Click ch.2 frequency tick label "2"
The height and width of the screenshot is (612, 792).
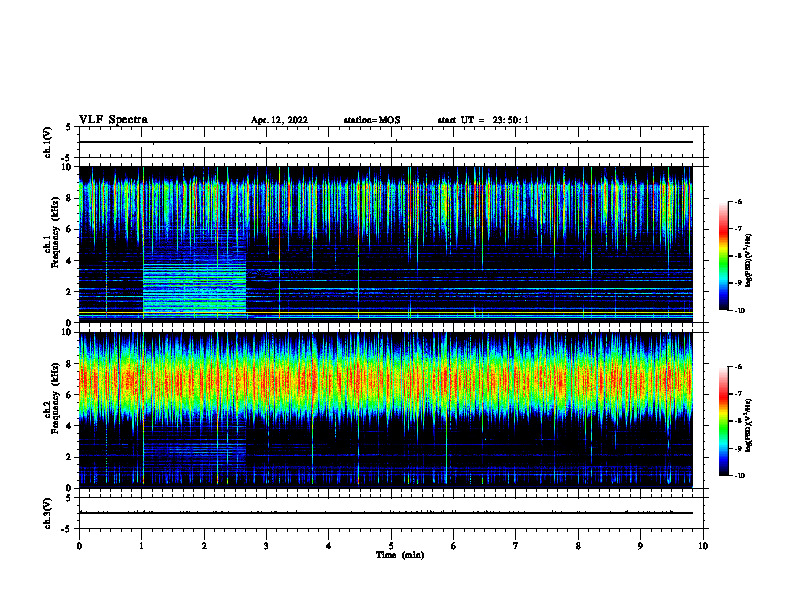(x=70, y=457)
